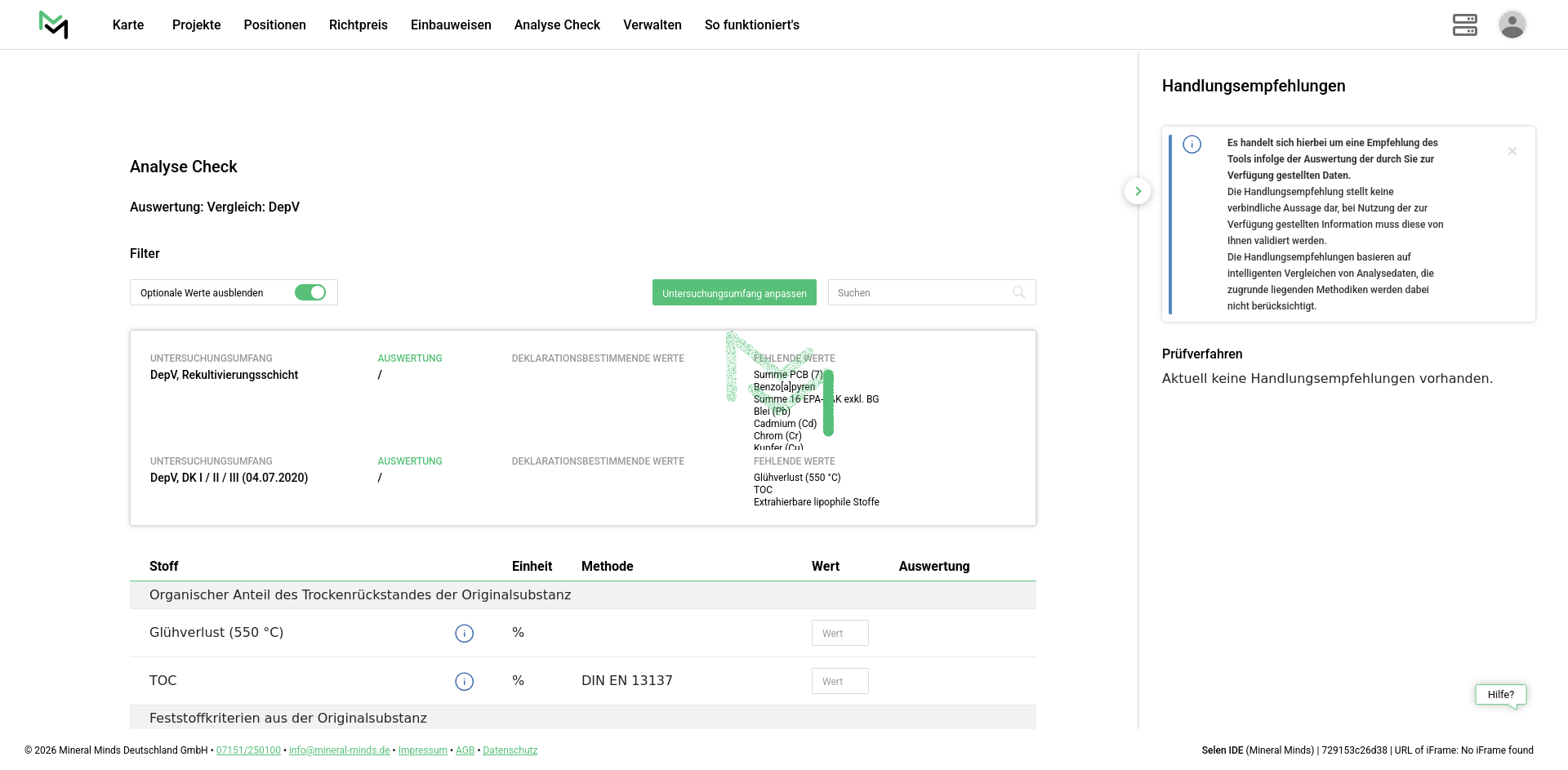Click the Wert field for Glühverlust
1568x770 pixels.
[x=840, y=634]
